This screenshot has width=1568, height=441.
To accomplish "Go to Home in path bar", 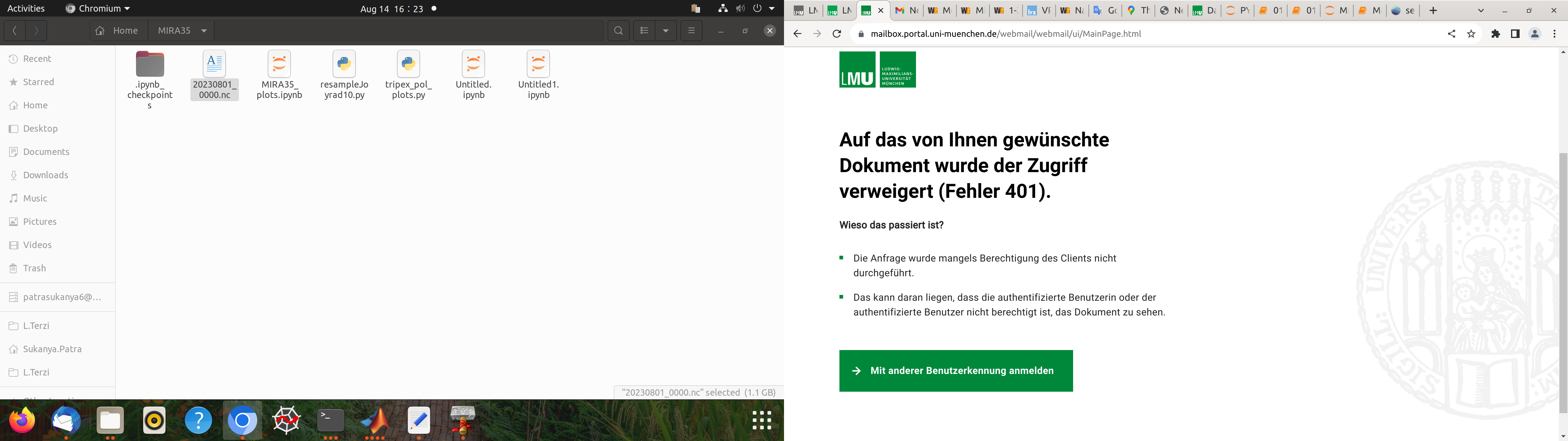I will pyautogui.click(x=118, y=30).
